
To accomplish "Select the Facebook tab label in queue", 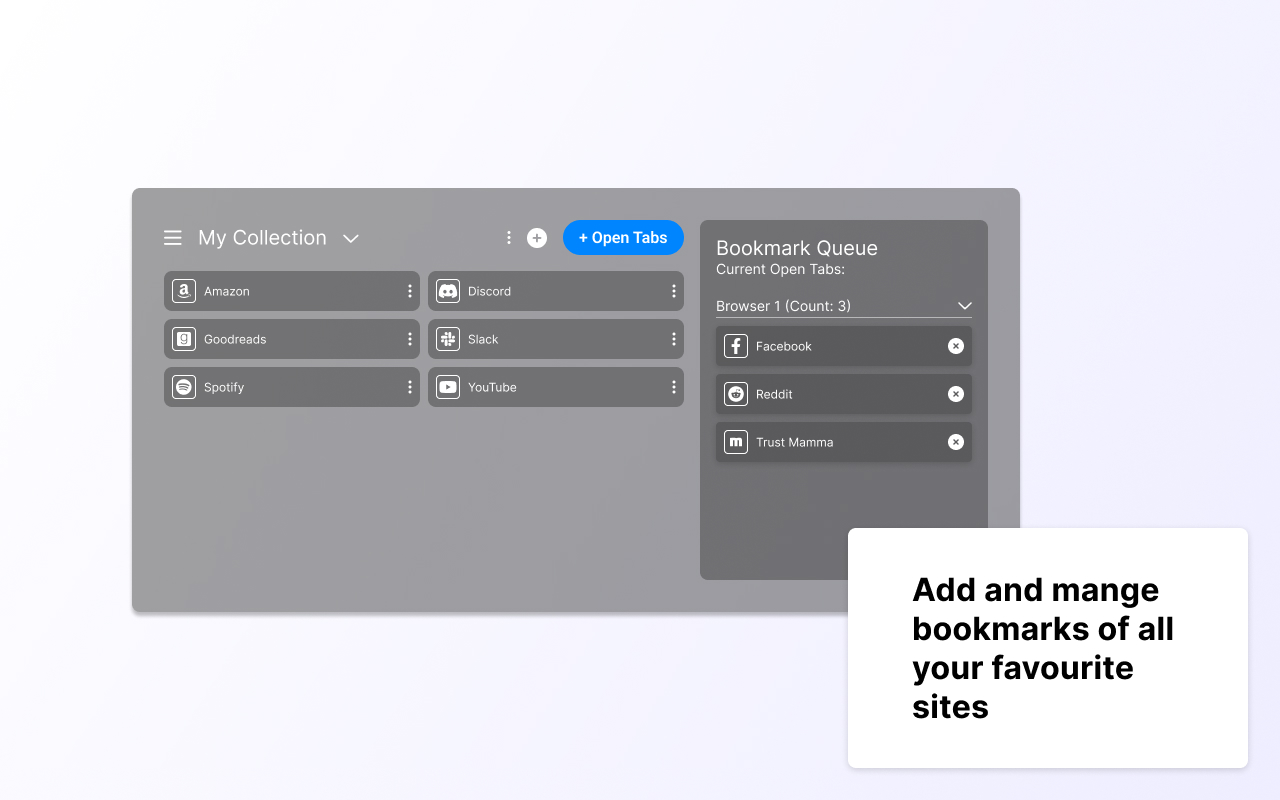I will (784, 346).
